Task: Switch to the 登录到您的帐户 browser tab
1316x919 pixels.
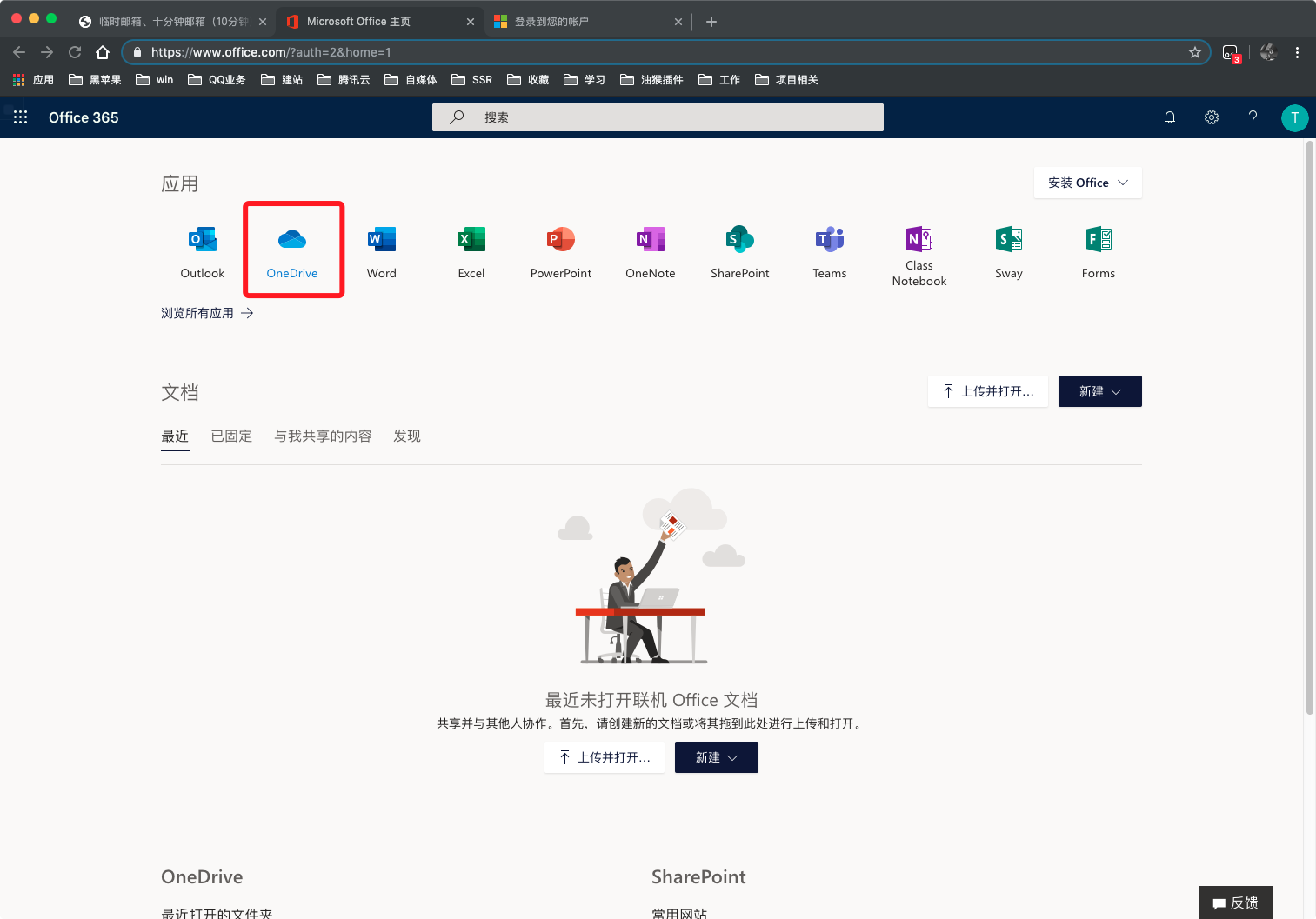Action: pyautogui.click(x=587, y=22)
